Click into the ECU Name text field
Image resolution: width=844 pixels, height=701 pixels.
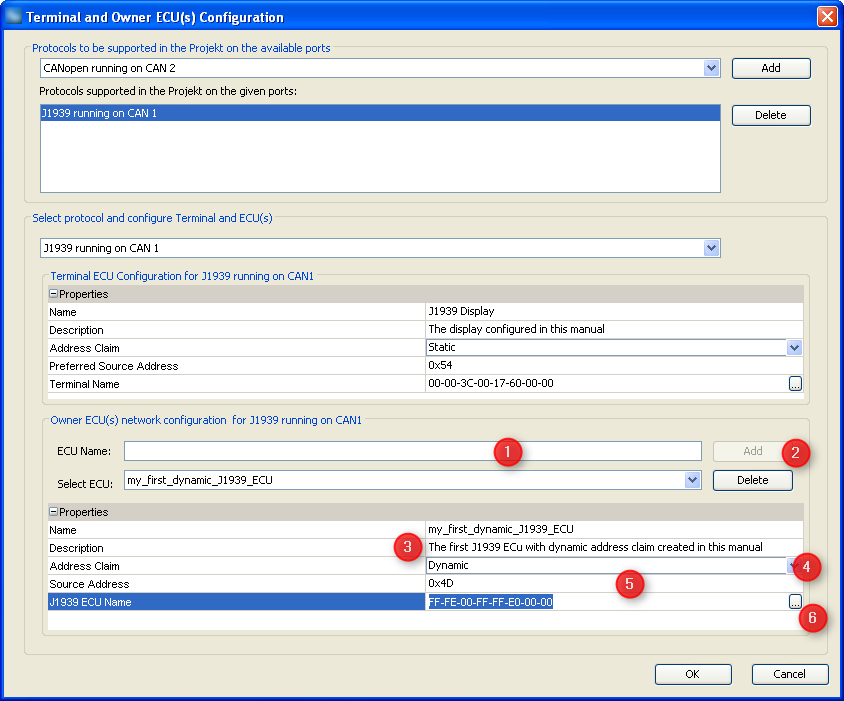(412, 451)
